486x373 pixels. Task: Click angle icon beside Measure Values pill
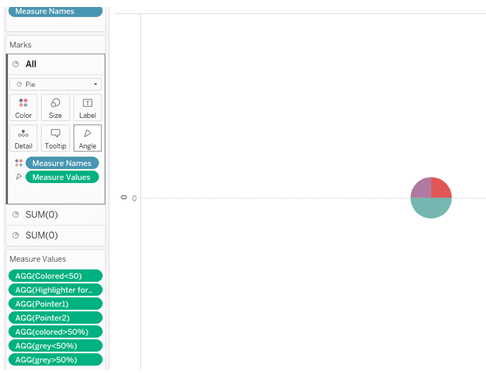(x=19, y=177)
